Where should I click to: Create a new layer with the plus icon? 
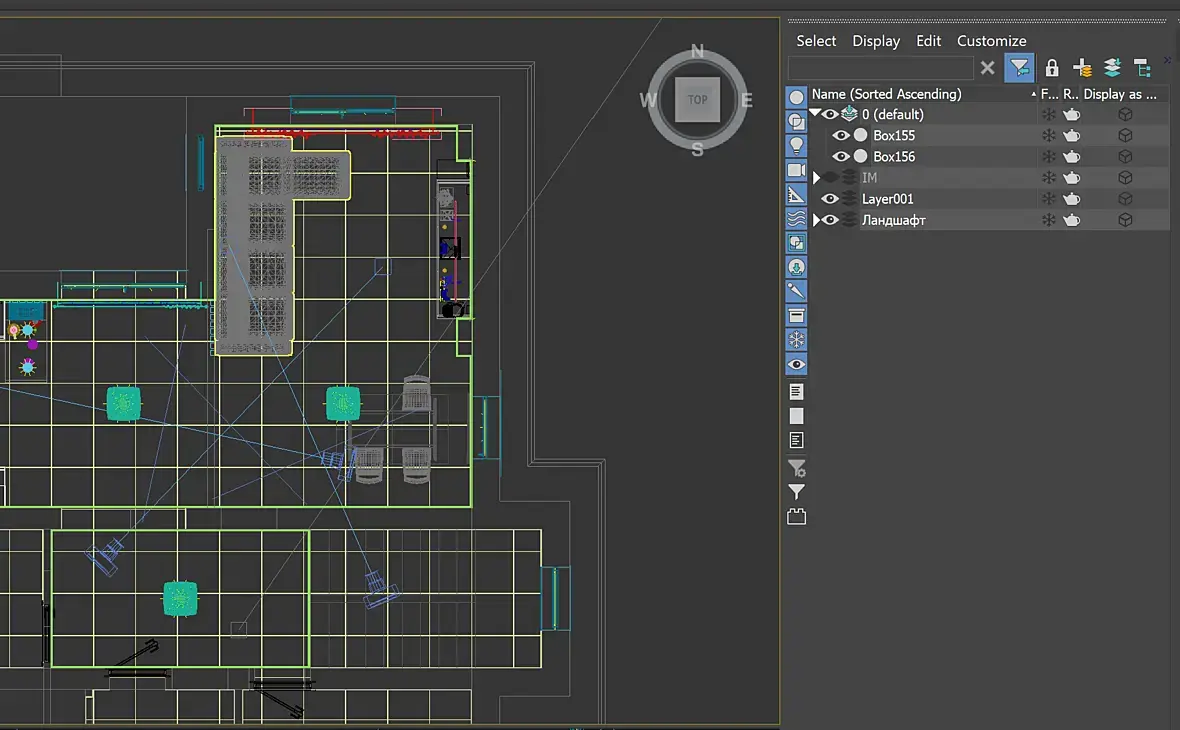(1082, 68)
